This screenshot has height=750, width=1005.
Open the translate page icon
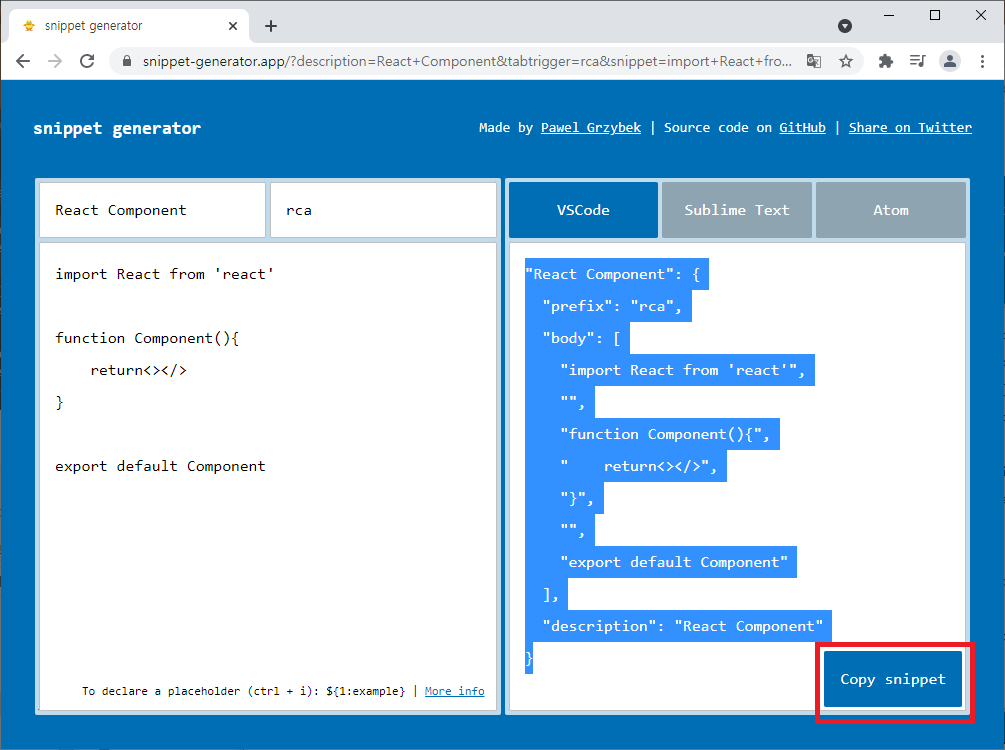click(x=814, y=61)
